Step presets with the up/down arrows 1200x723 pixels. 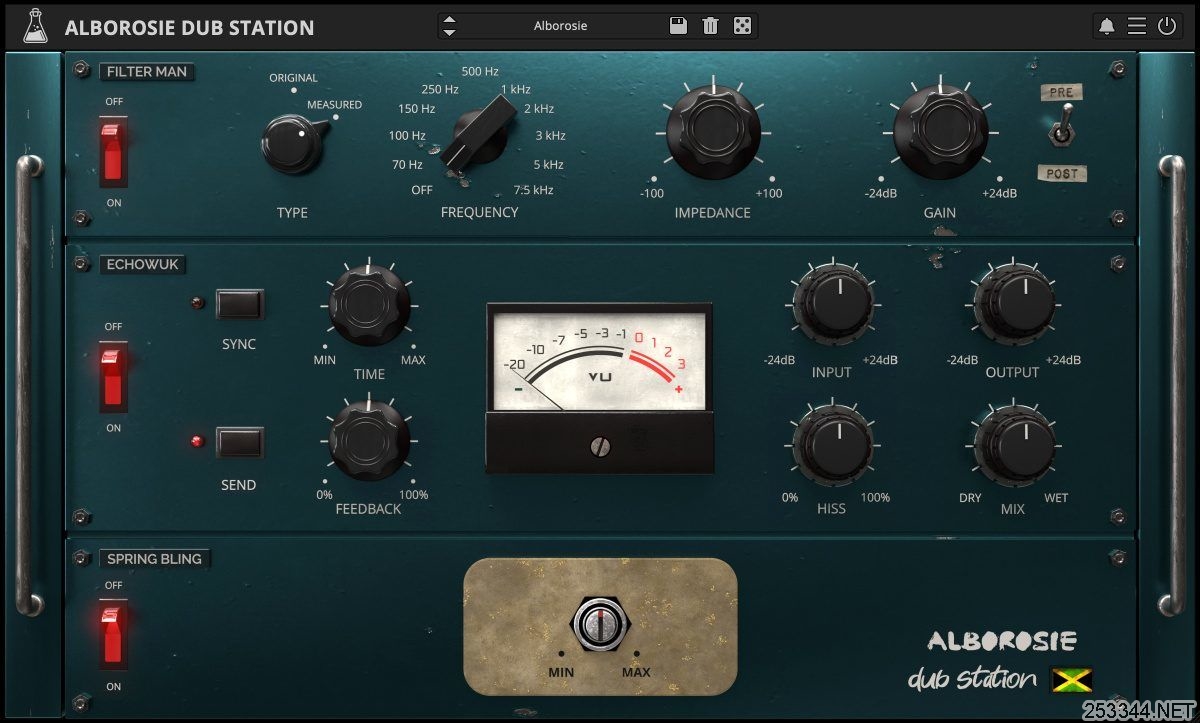point(449,26)
